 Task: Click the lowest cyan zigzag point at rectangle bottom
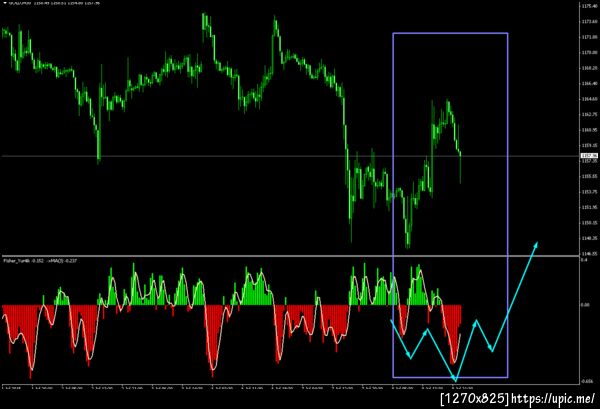tap(455, 380)
